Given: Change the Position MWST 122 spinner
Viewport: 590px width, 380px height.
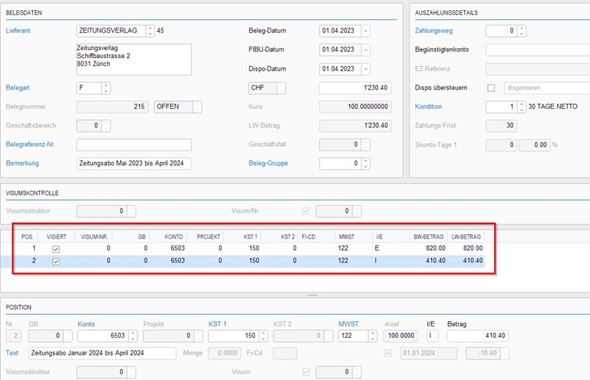Looking at the screenshot, I should coord(373,336).
